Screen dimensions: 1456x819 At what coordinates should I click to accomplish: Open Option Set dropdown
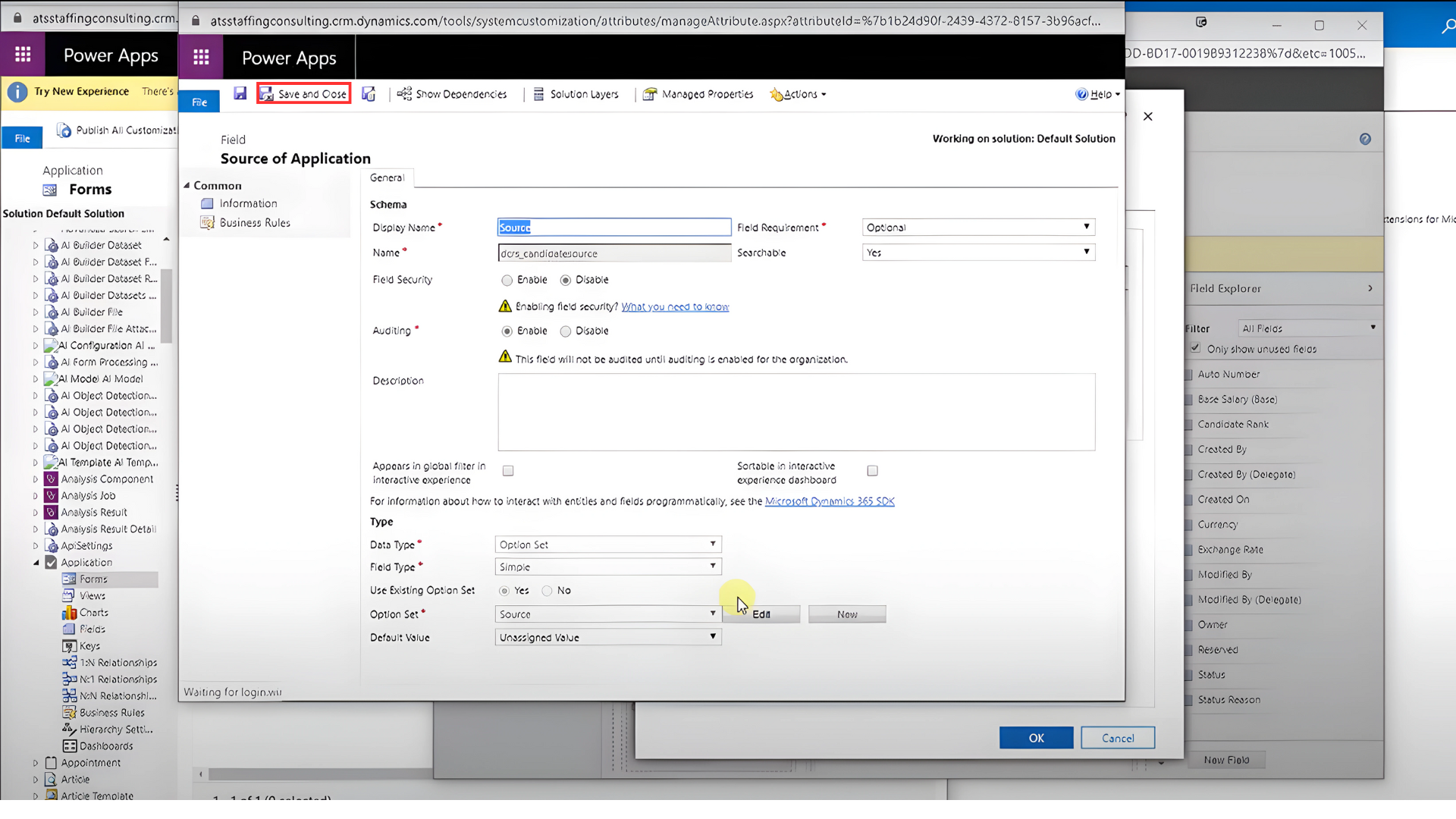(608, 614)
